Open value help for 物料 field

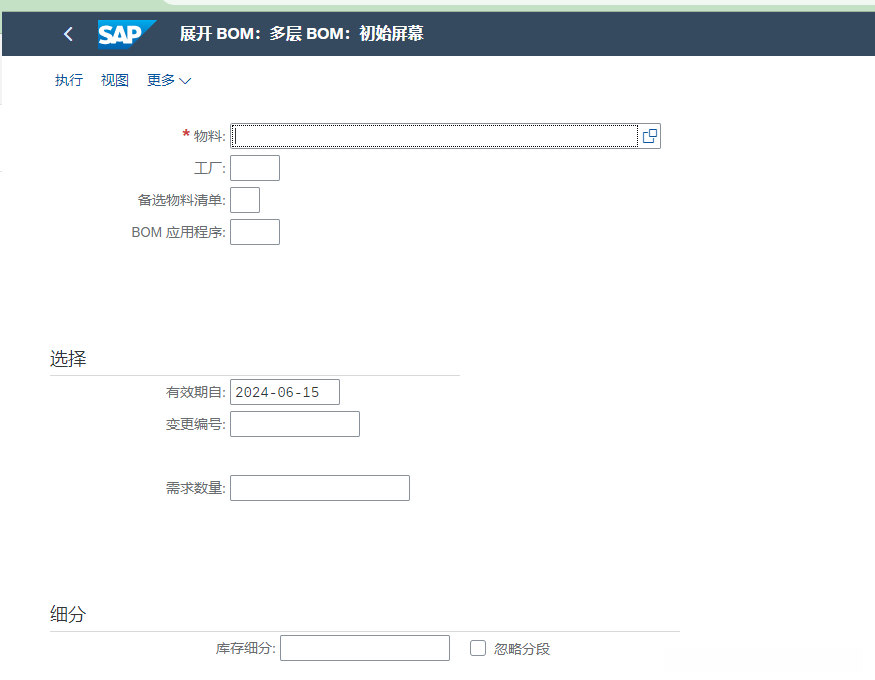pyautogui.click(x=649, y=136)
